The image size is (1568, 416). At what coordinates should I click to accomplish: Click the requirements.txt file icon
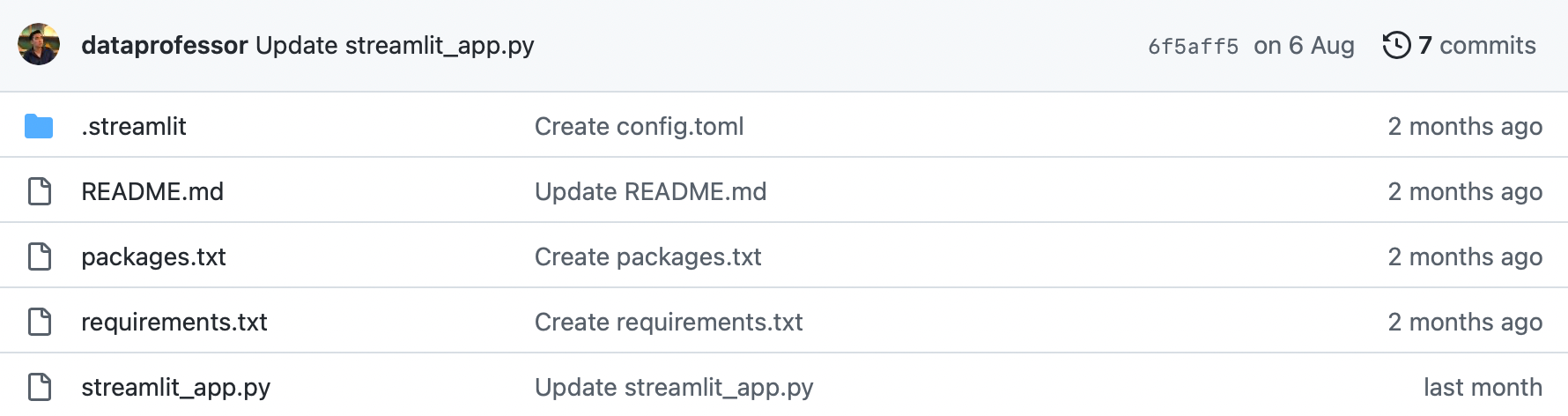[x=40, y=322]
